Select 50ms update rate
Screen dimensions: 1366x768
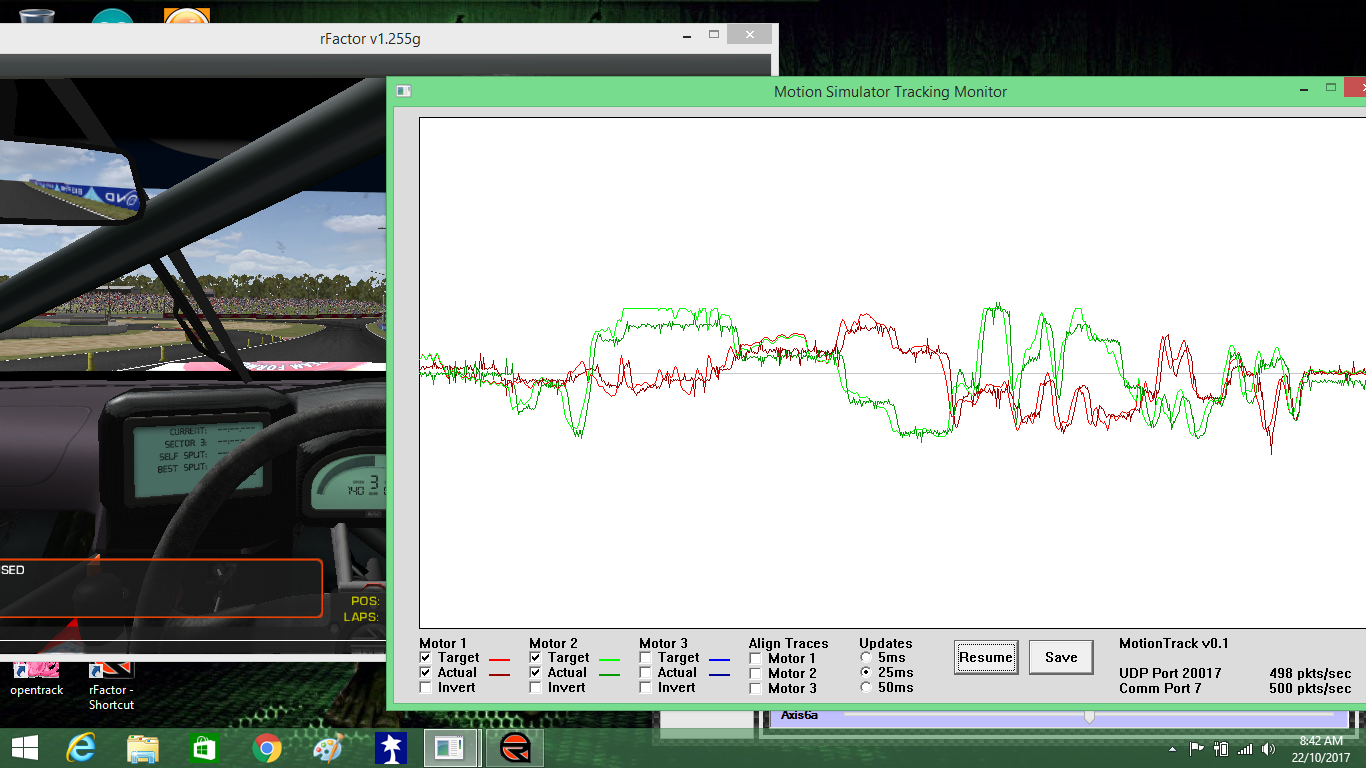pos(866,688)
